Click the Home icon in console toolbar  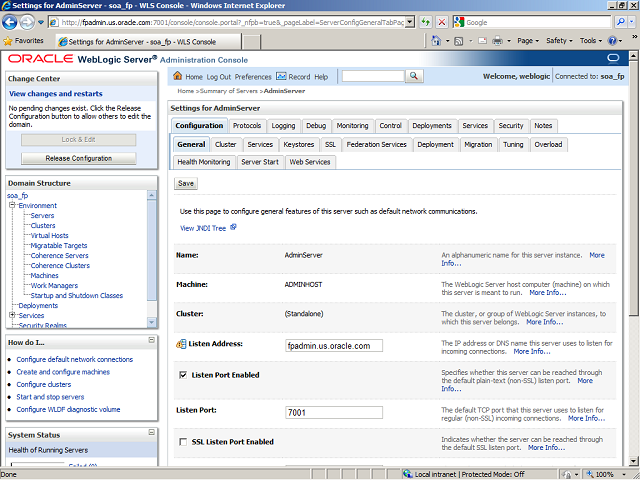(x=179, y=76)
